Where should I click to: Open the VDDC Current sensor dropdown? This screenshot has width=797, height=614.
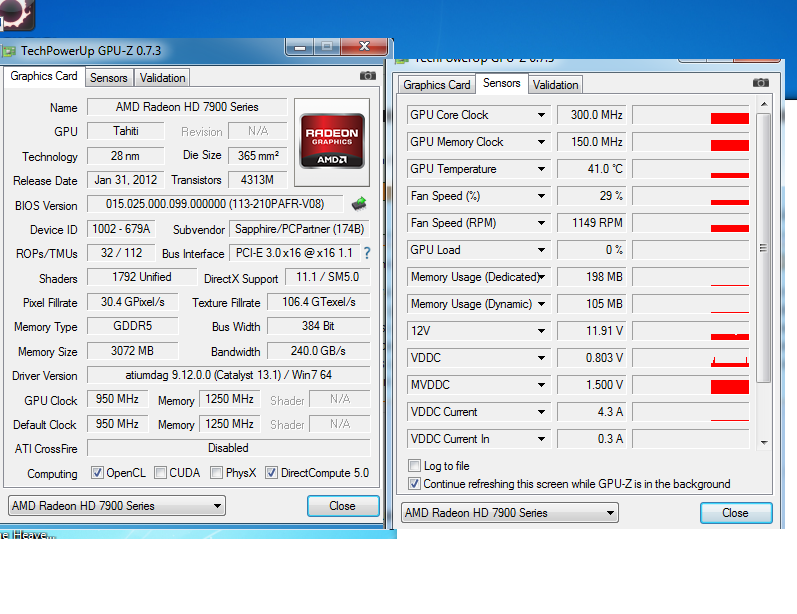pos(542,412)
